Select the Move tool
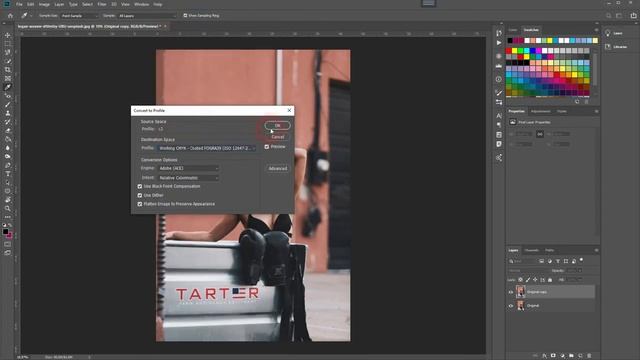 pos(7,35)
